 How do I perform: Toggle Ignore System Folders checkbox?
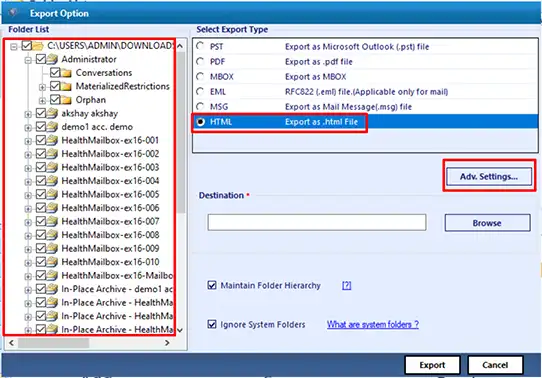point(212,324)
